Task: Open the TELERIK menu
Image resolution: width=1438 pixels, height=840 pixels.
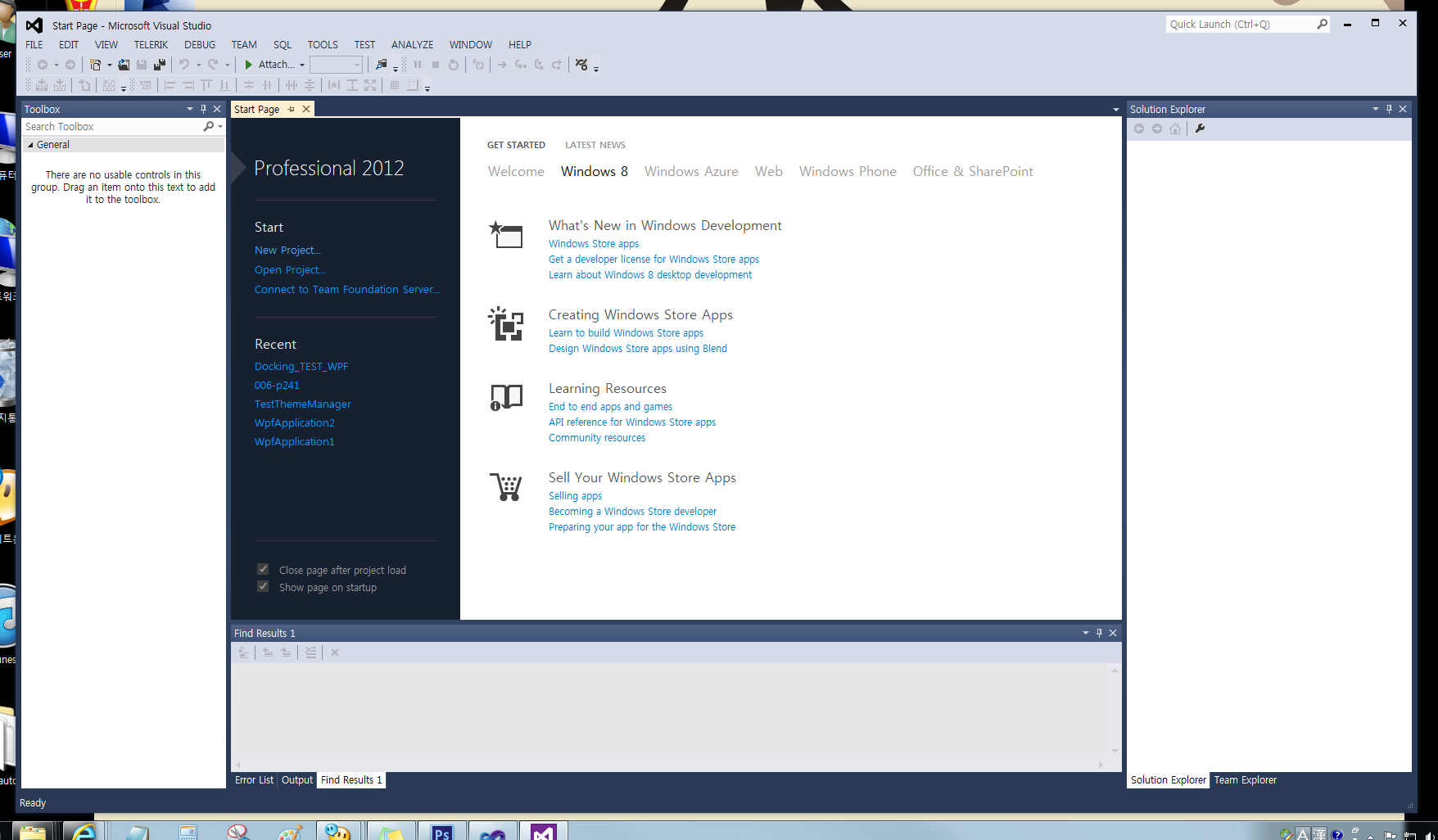Action: [151, 45]
